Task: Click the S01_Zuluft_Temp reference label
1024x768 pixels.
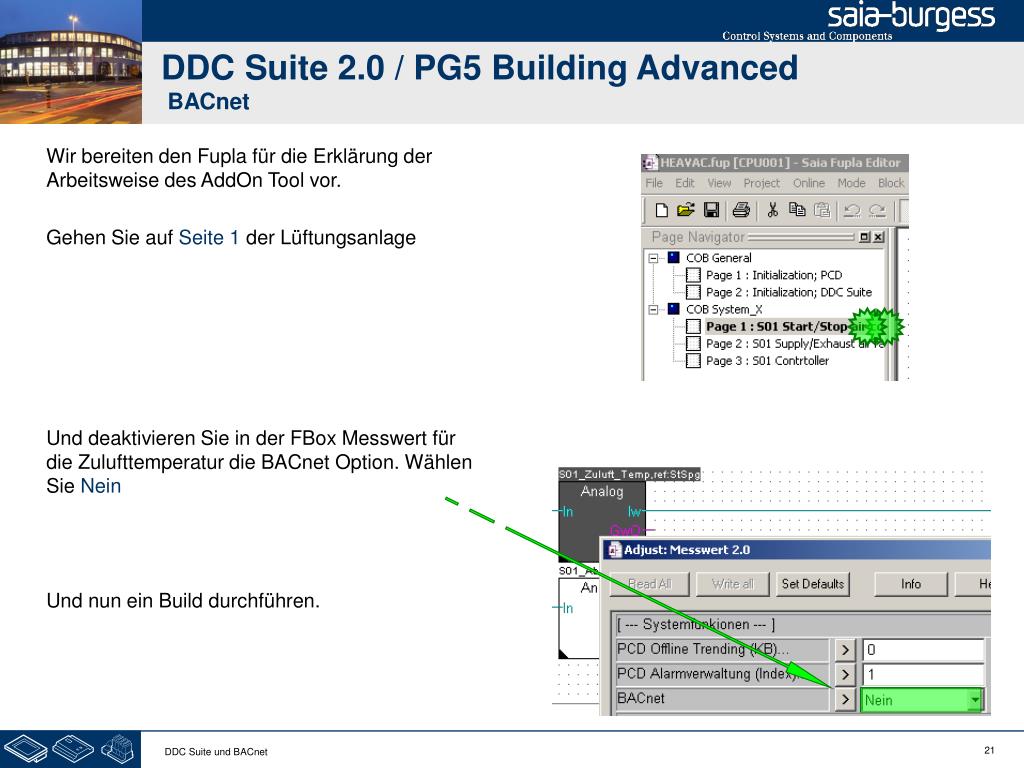Action: [629, 474]
